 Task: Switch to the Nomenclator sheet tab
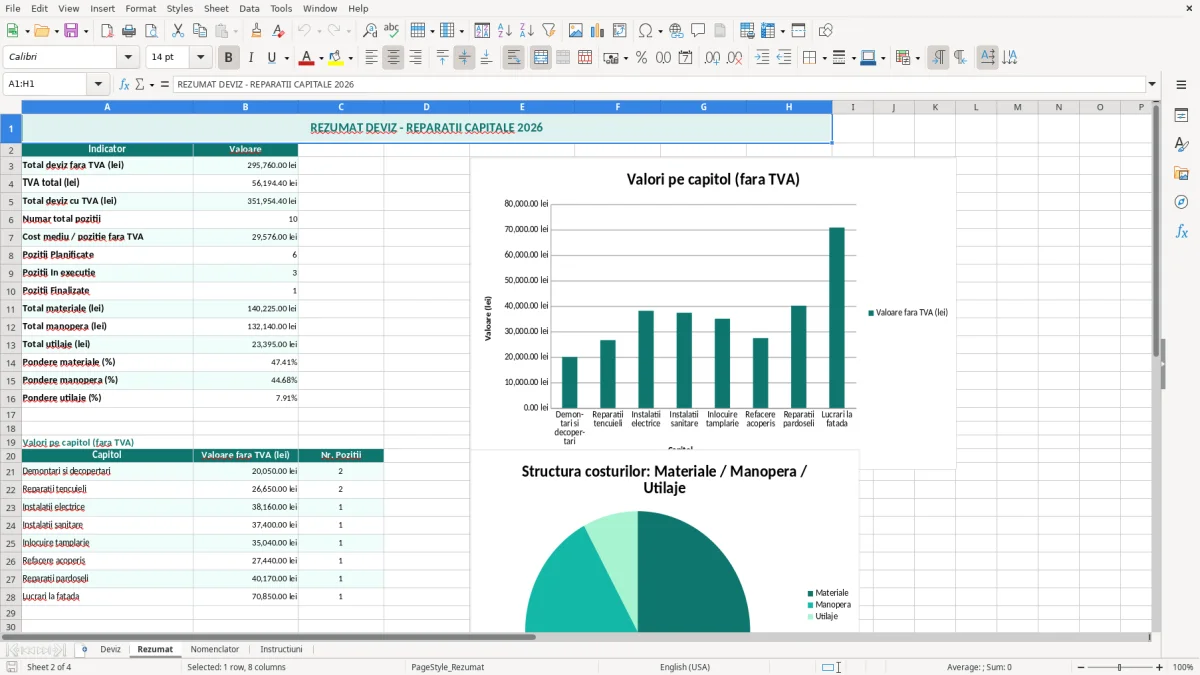coord(215,649)
